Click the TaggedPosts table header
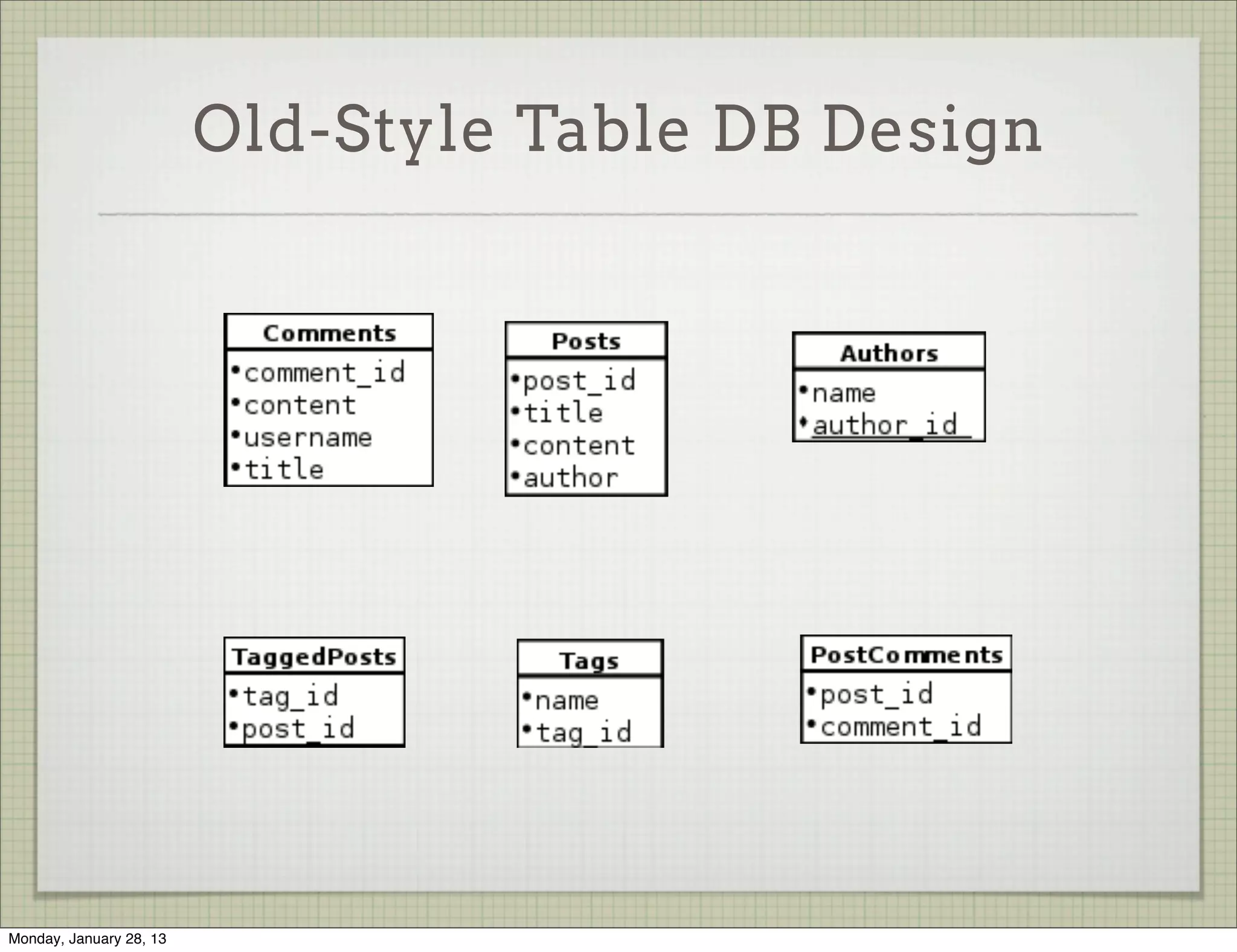The height and width of the screenshot is (952, 1237). coord(314,657)
